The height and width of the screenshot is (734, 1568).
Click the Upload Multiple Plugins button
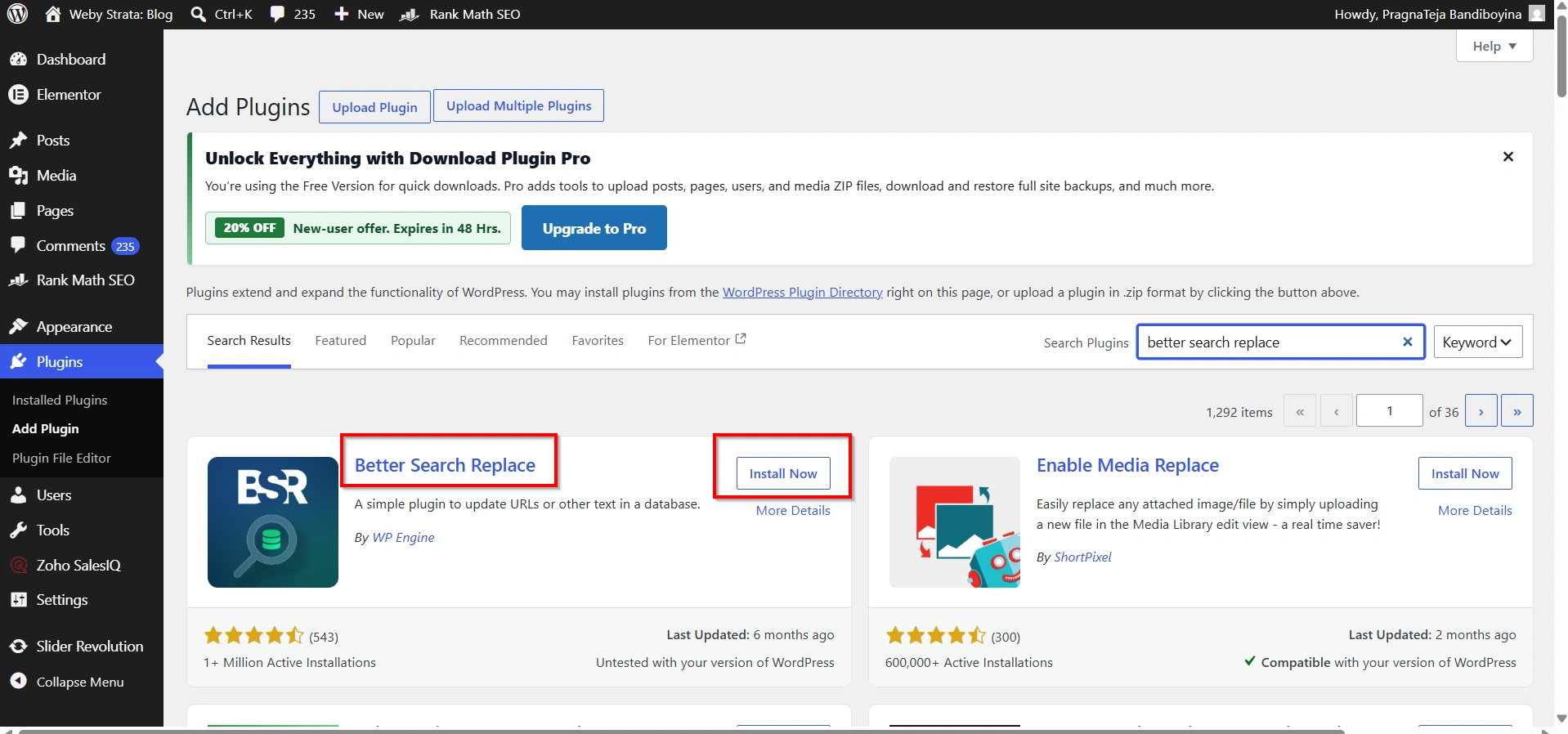click(518, 105)
